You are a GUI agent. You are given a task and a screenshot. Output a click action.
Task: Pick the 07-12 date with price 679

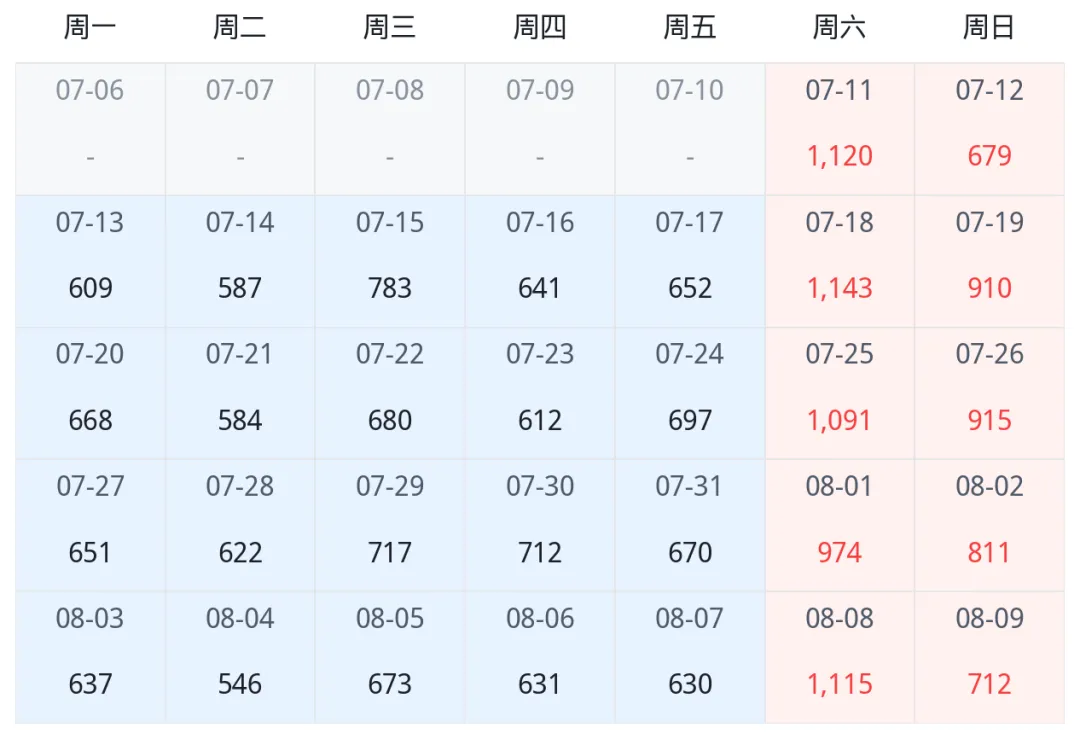click(989, 129)
